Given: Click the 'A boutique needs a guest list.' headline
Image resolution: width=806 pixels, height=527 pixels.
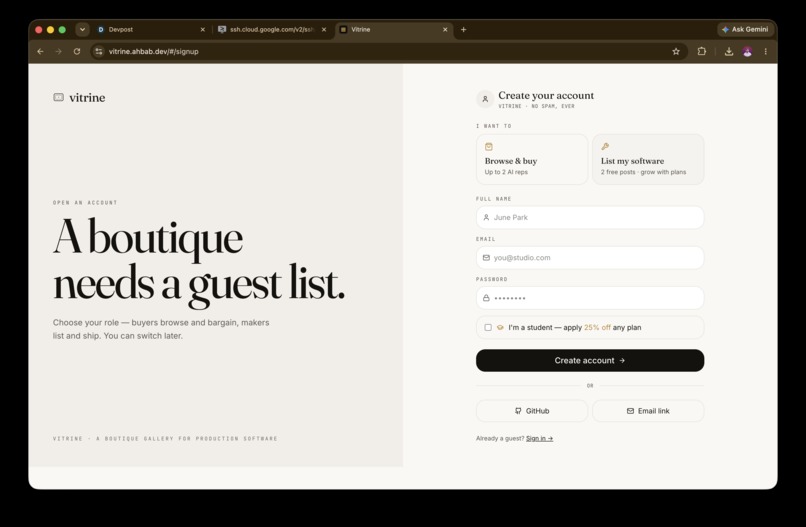Looking at the screenshot, I should click(199, 262).
